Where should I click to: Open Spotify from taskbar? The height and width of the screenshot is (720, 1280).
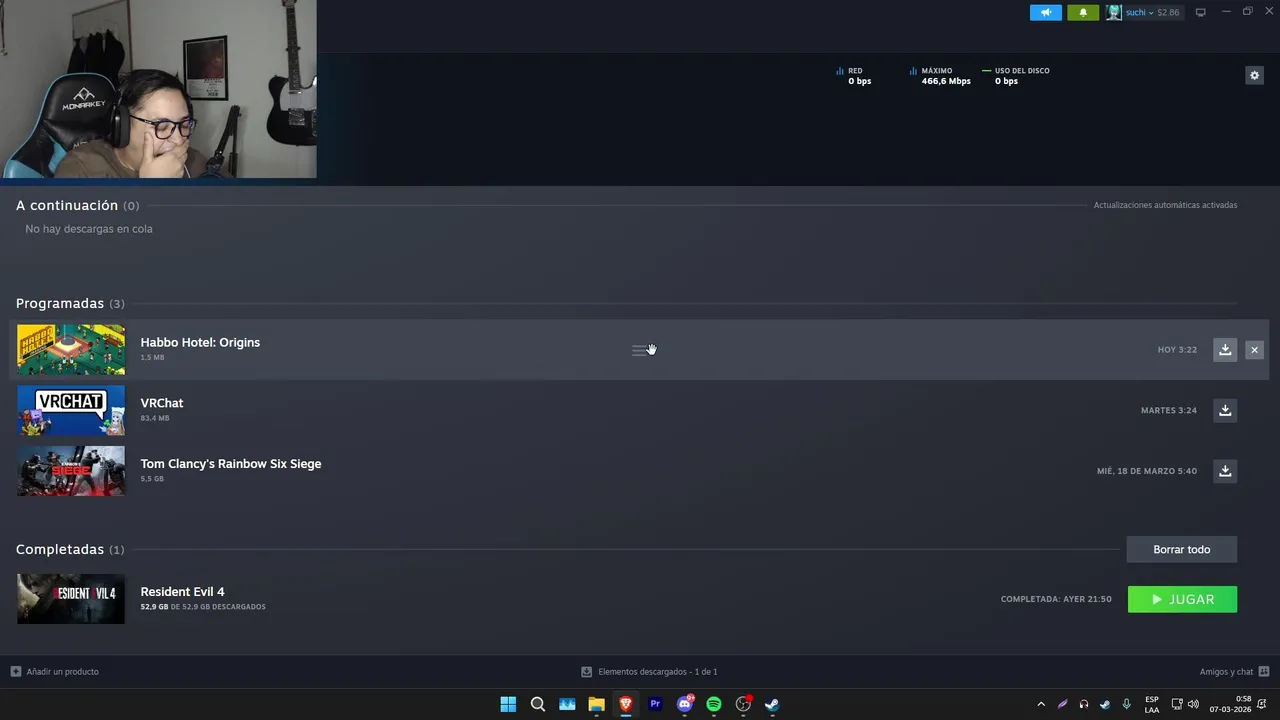click(714, 704)
